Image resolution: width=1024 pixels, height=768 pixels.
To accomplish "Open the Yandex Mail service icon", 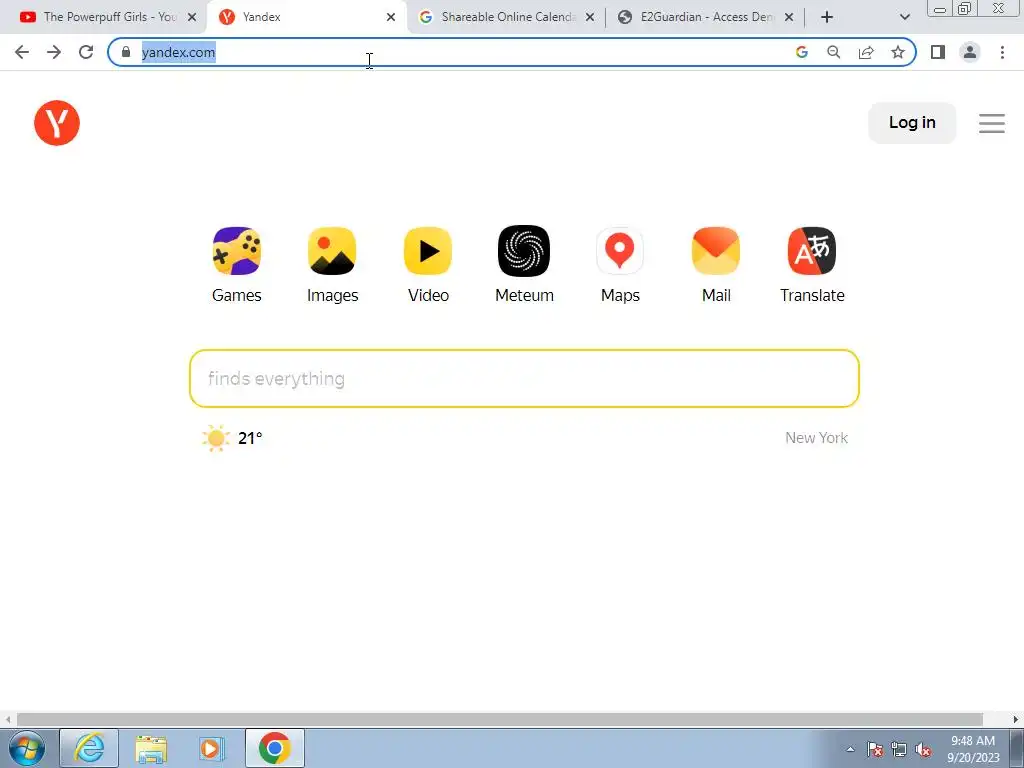I will [x=716, y=251].
